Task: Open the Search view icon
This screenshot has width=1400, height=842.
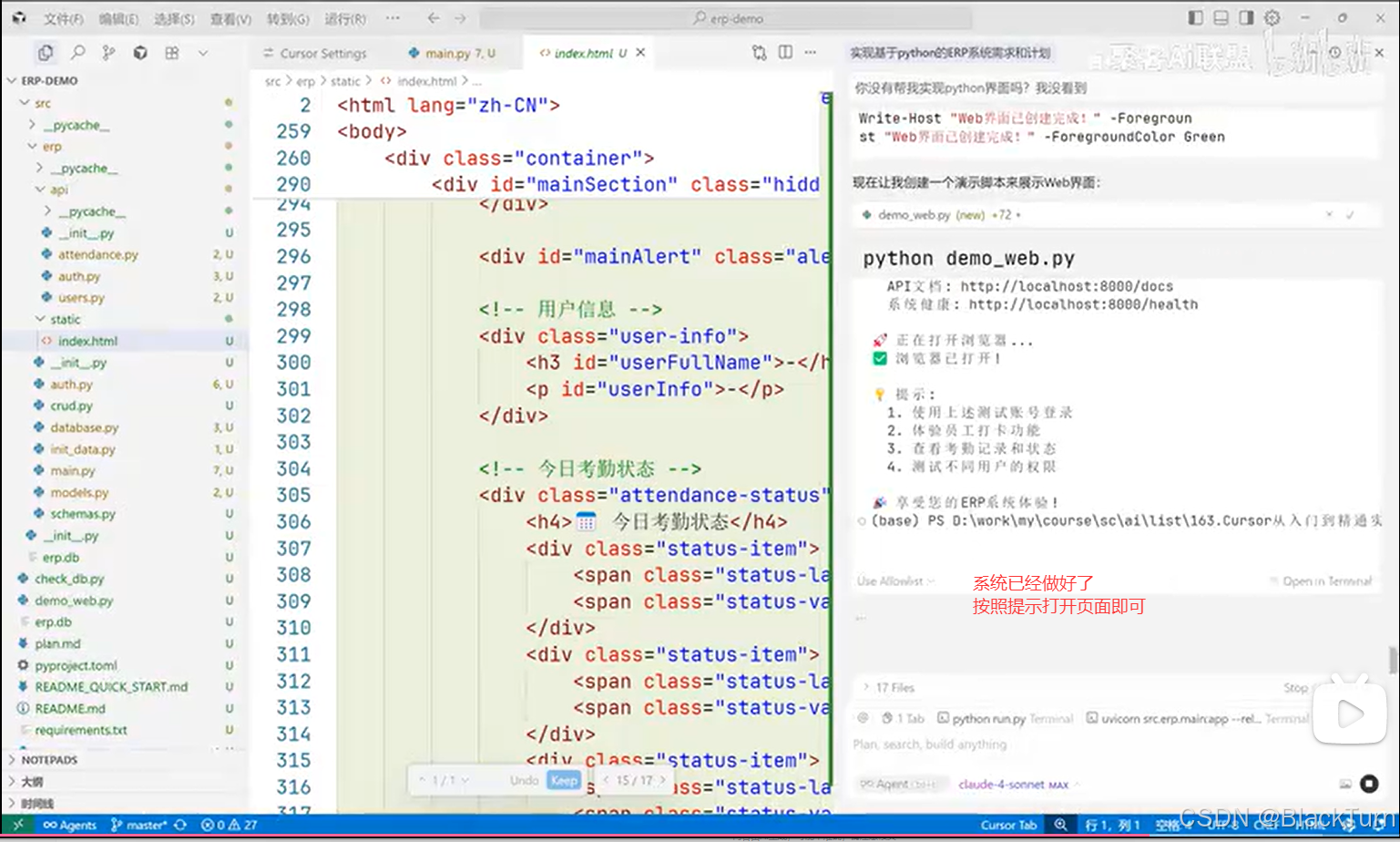Action: point(78,53)
